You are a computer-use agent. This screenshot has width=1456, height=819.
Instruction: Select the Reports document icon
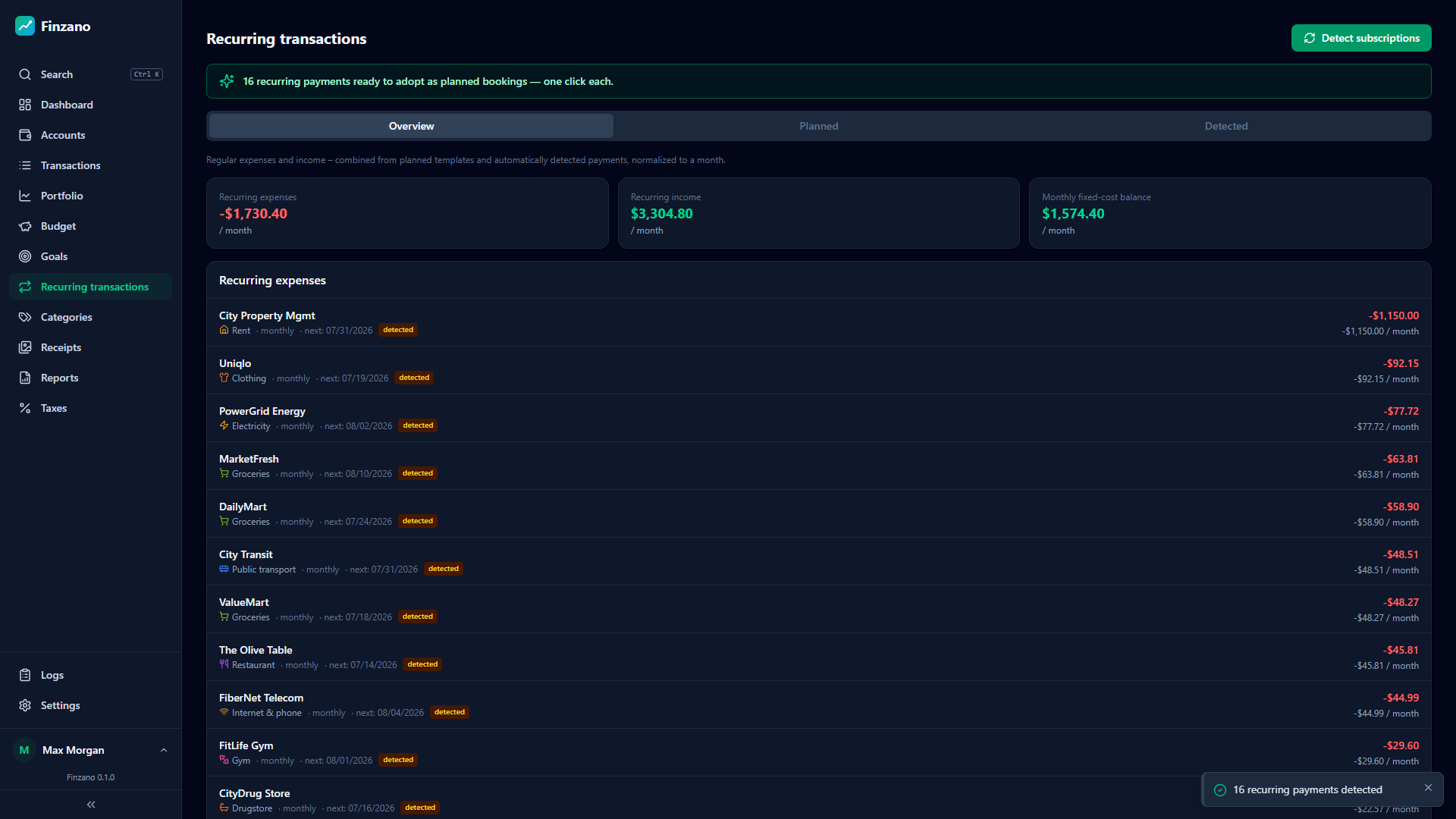pos(25,378)
